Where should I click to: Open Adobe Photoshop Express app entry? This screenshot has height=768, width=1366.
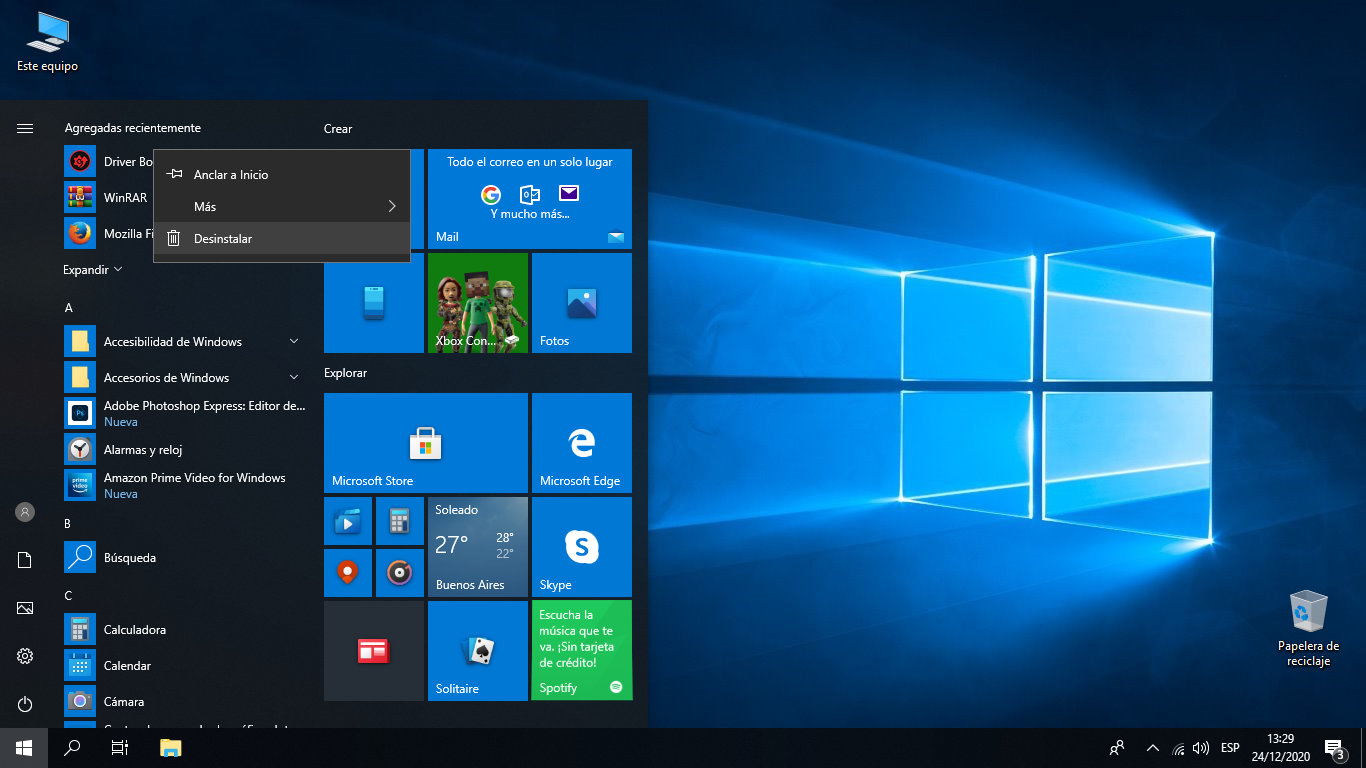pos(185,413)
